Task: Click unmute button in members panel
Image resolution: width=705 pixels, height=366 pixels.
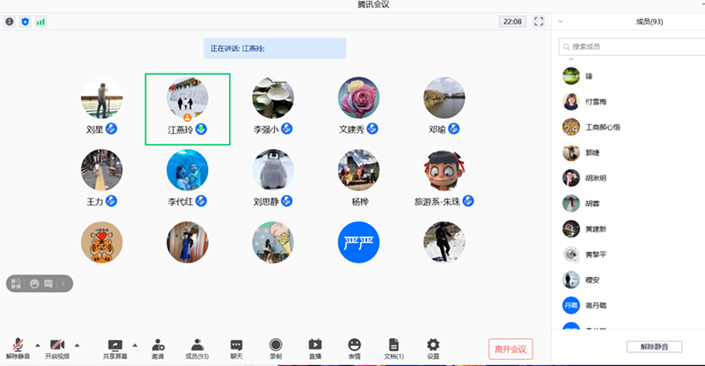Action: [x=654, y=347]
